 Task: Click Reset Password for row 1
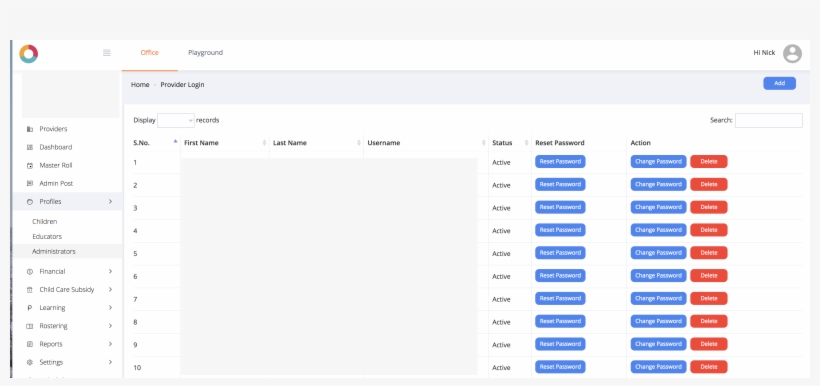tap(560, 162)
